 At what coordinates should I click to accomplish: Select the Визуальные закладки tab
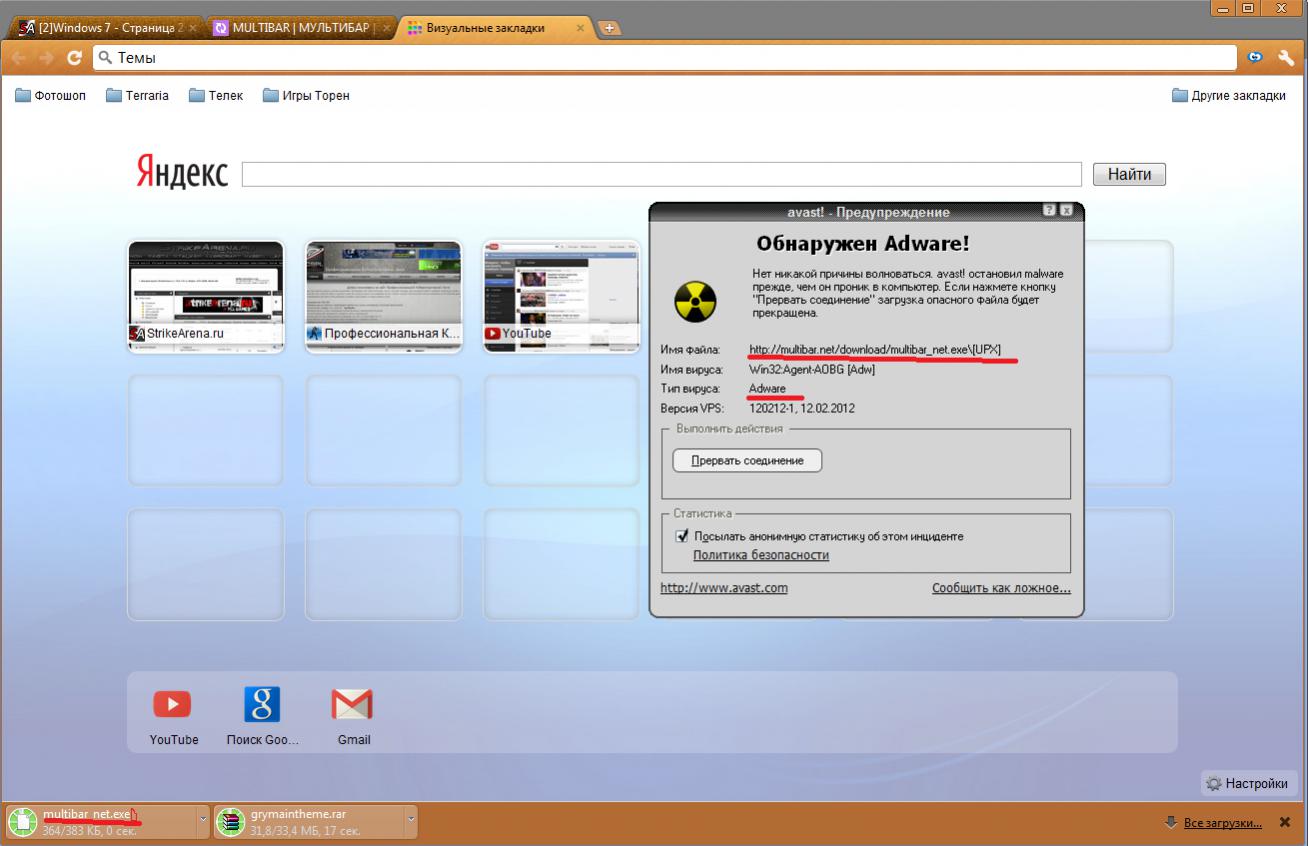point(495,28)
